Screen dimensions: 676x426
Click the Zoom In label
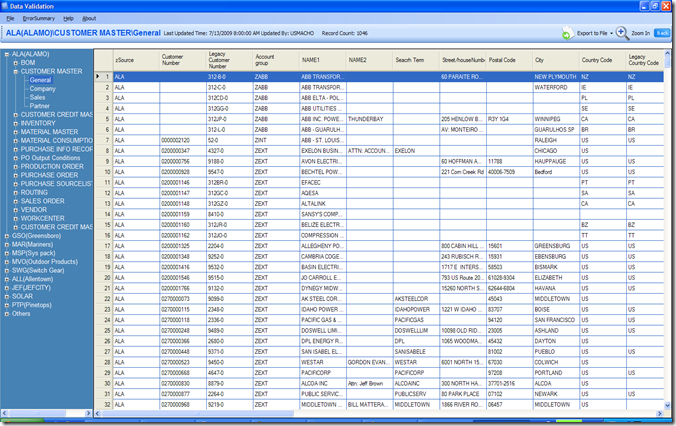[x=640, y=33]
